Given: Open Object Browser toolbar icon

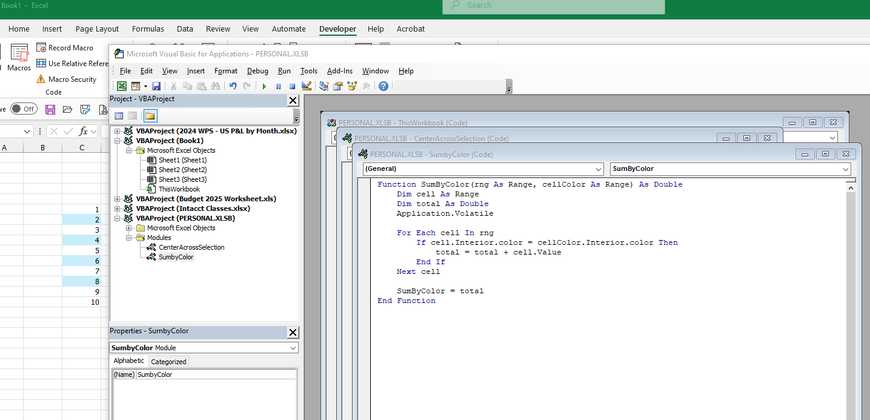Looking at the screenshot, I should (352, 86).
